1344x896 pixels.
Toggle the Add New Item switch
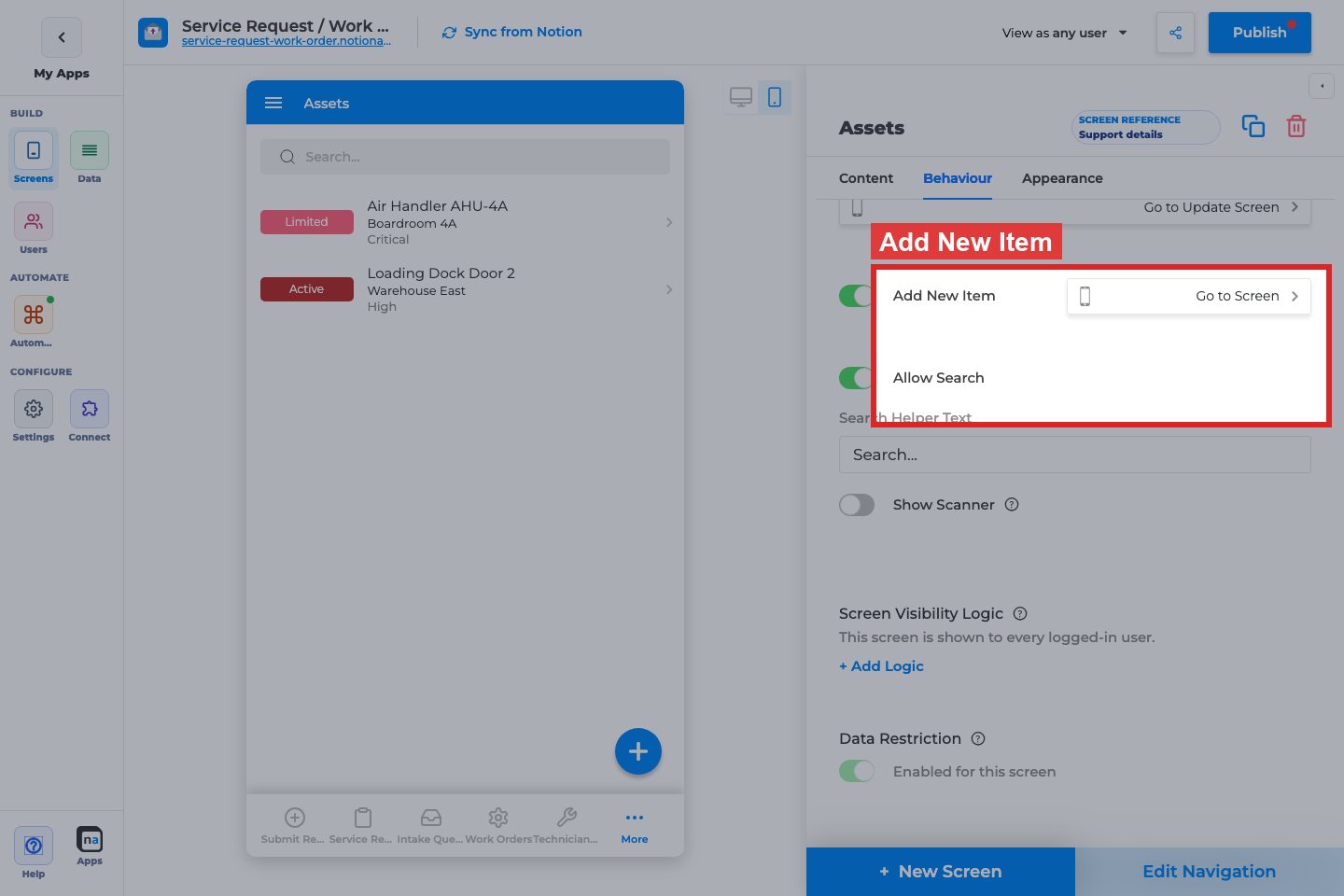856,296
